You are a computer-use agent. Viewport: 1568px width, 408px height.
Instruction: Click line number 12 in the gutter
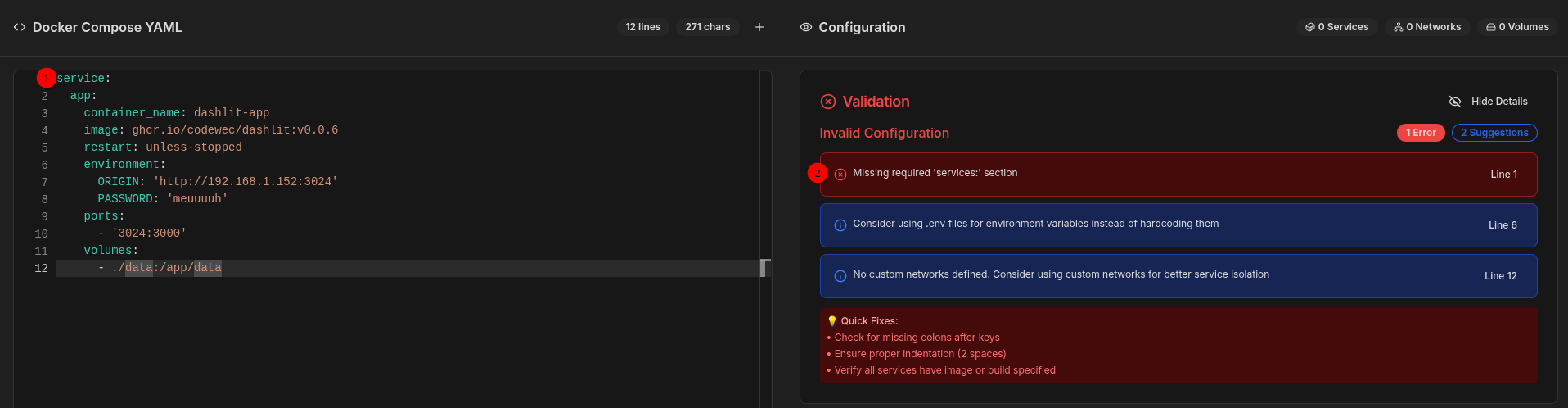[x=41, y=269]
